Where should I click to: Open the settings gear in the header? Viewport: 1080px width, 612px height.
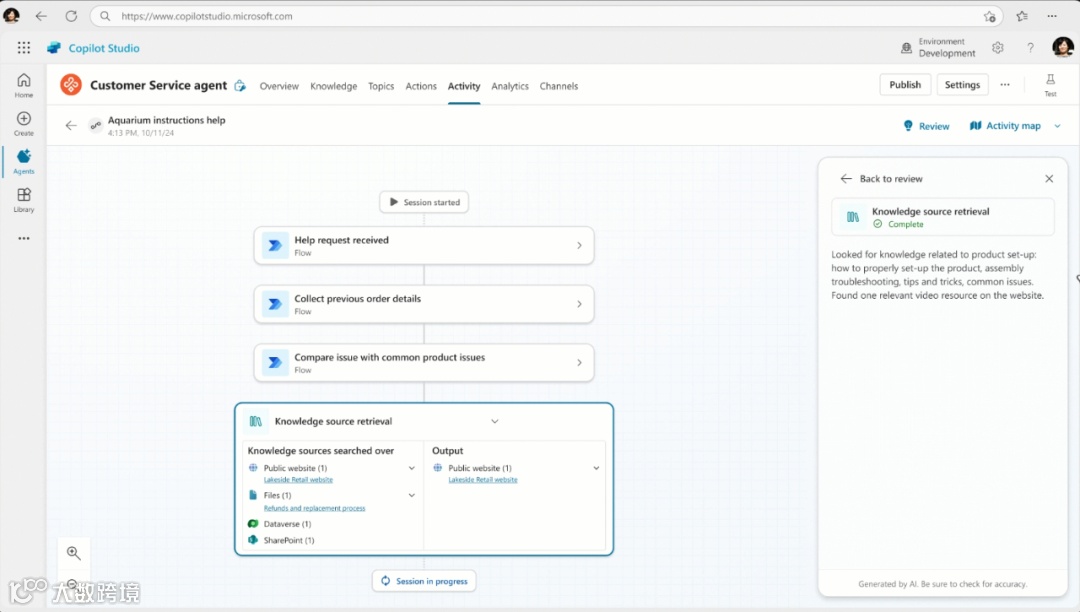[997, 48]
